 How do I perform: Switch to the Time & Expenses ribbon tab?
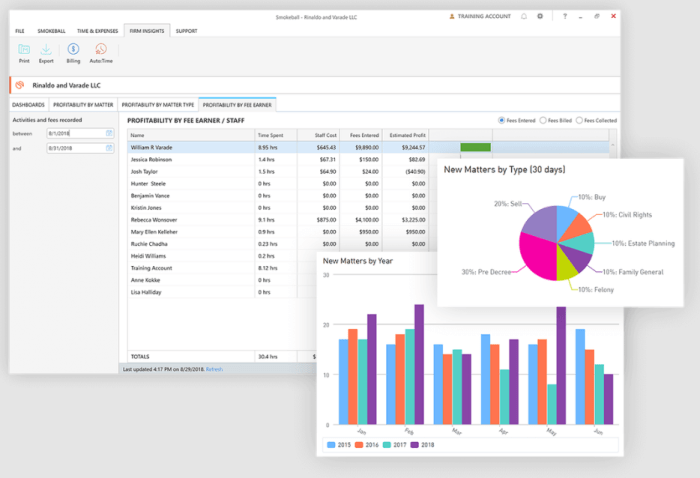click(x=97, y=31)
